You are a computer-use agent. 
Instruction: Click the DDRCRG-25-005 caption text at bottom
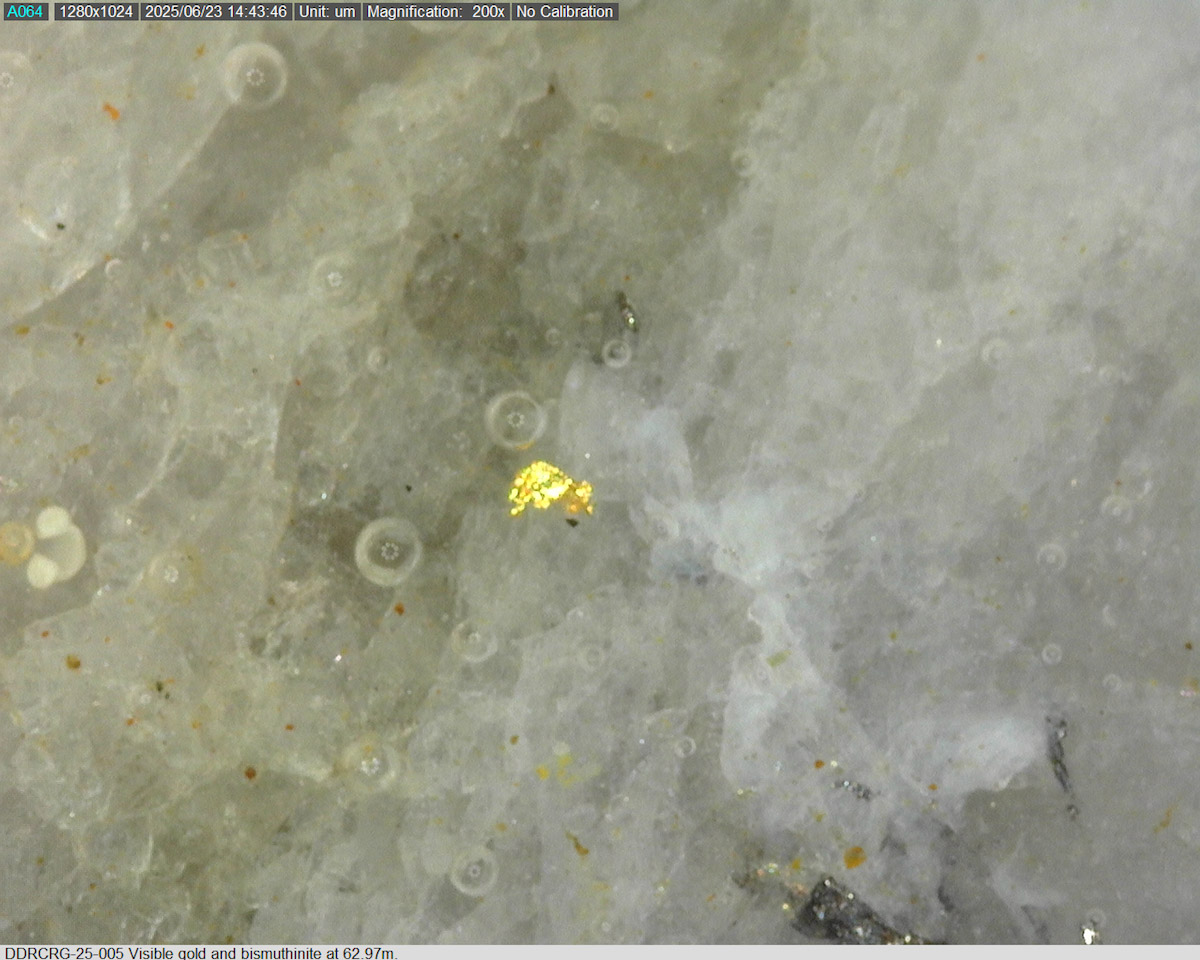click(x=201, y=952)
